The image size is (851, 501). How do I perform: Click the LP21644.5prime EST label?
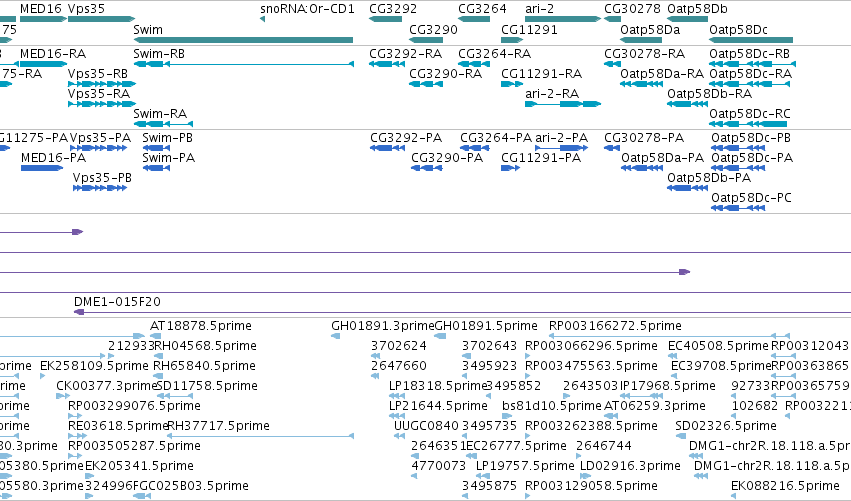pyautogui.click(x=438, y=406)
